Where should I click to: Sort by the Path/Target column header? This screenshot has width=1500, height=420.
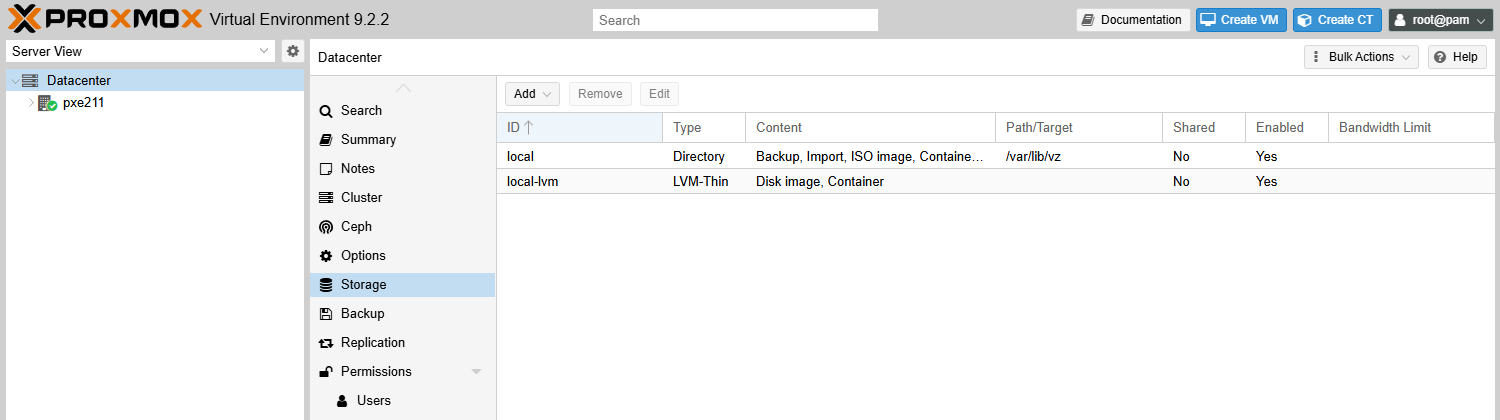pyautogui.click(x=1078, y=128)
